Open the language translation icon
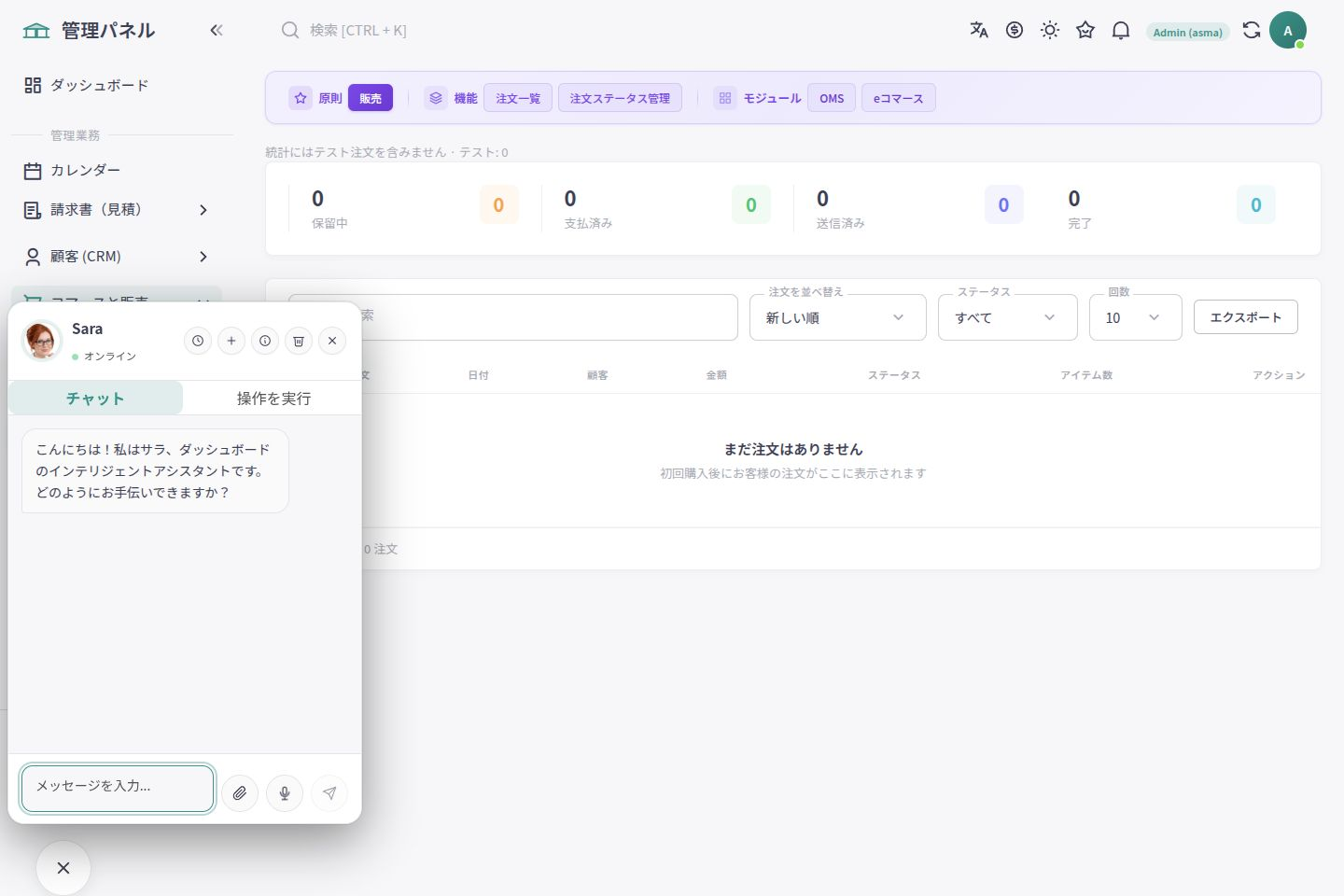The width and height of the screenshot is (1344, 896). point(979,31)
